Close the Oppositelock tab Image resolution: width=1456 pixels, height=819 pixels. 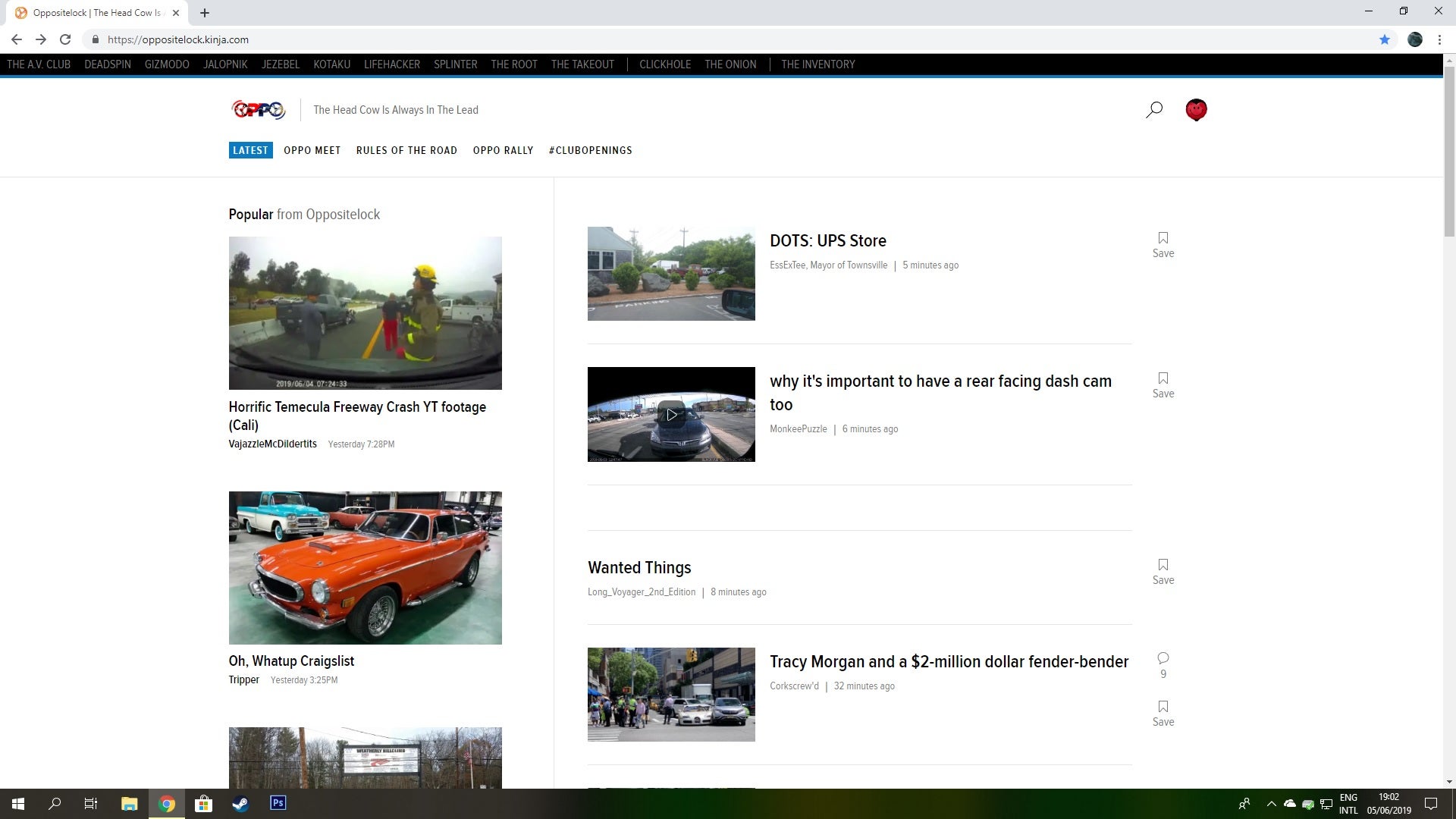coord(176,13)
